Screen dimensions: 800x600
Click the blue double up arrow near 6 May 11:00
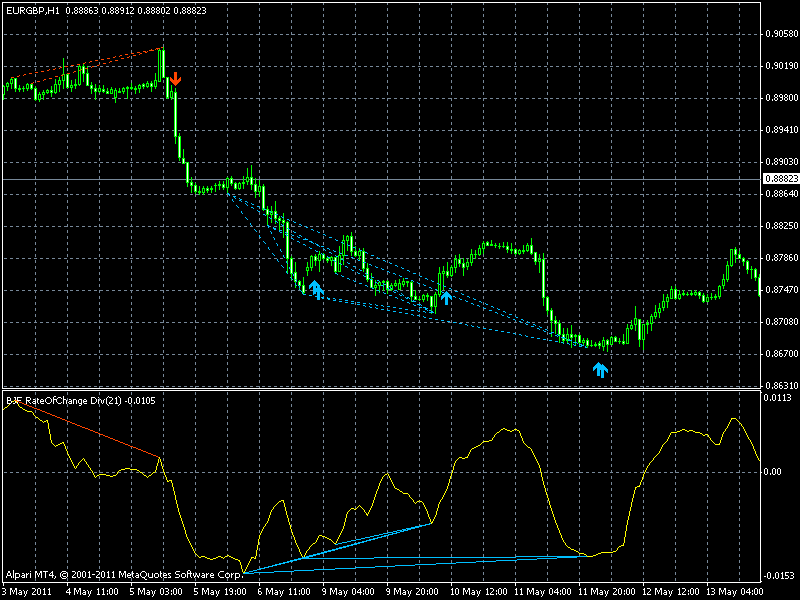[x=316, y=289]
